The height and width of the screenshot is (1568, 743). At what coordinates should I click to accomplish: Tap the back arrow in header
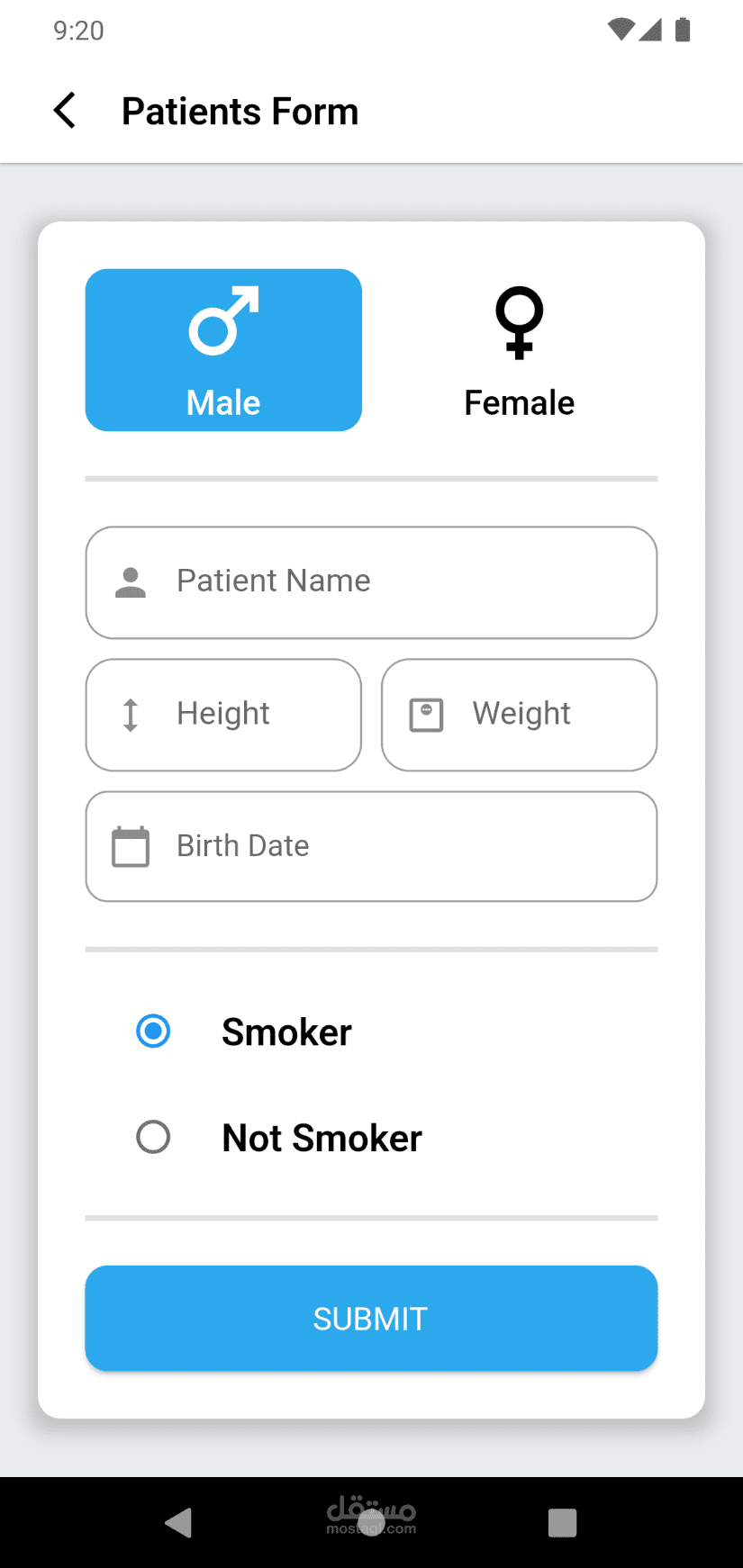(65, 111)
